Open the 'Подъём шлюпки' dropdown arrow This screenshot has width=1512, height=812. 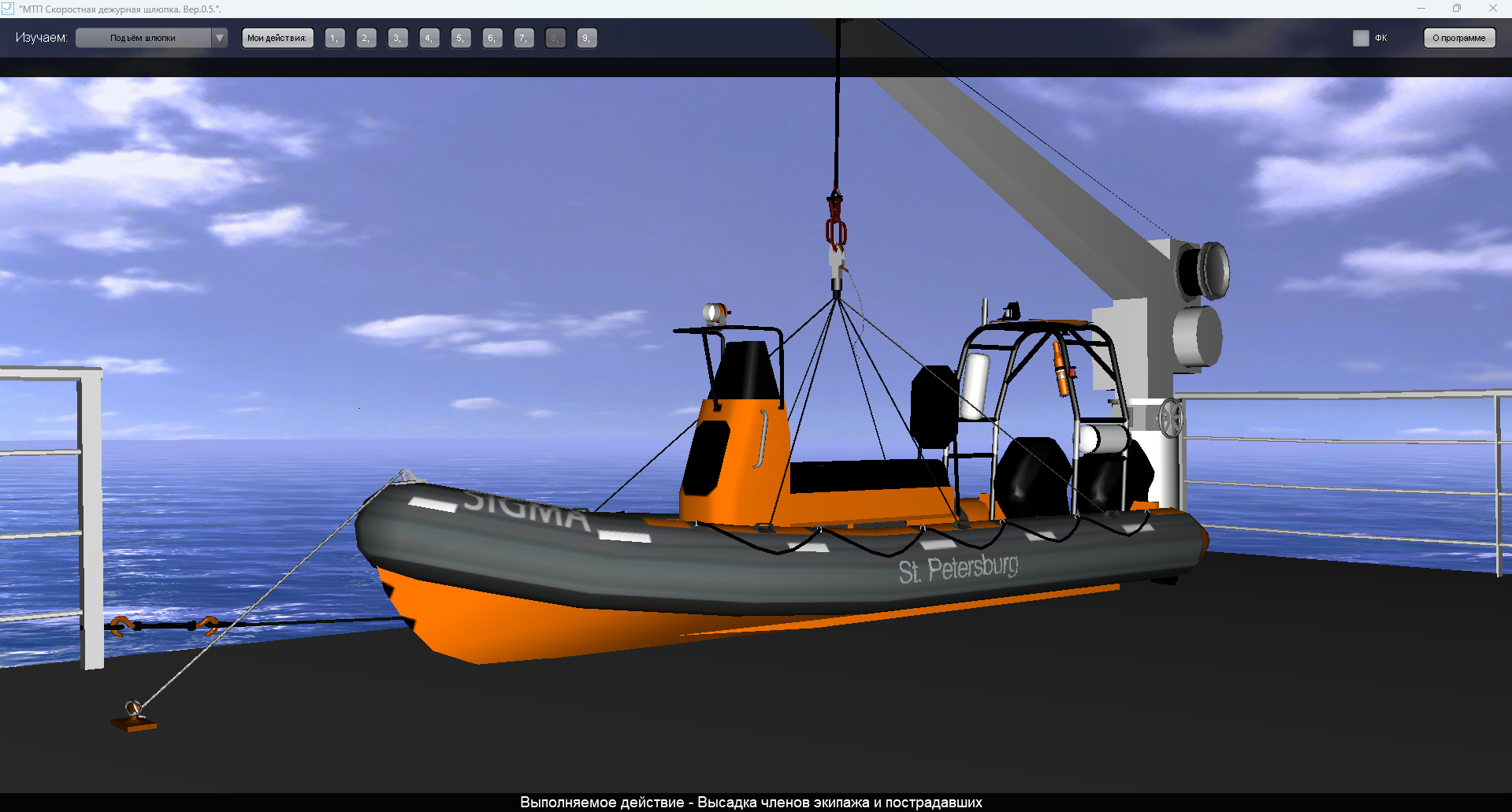[x=220, y=38]
